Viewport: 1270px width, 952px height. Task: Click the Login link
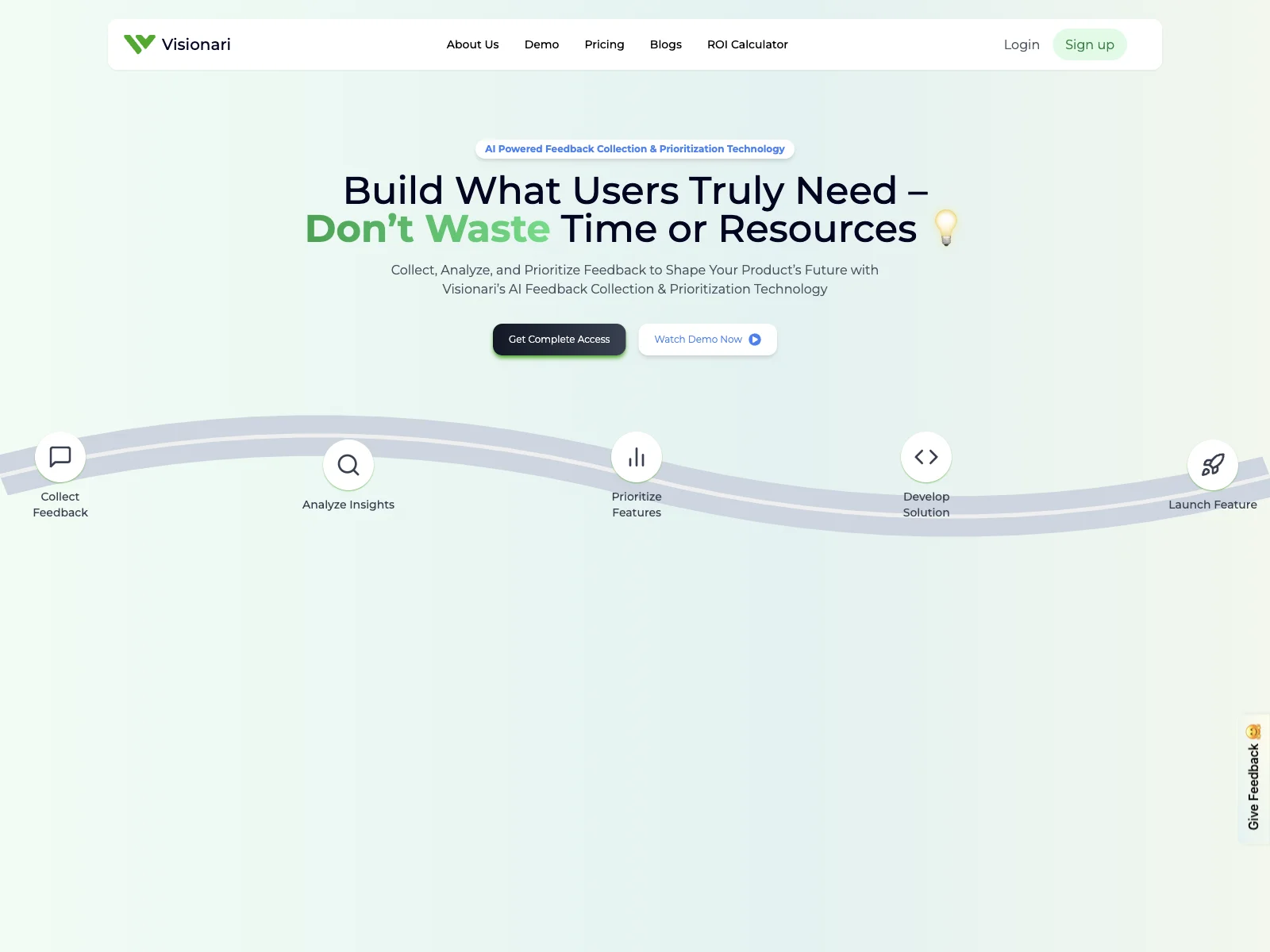coord(1022,44)
